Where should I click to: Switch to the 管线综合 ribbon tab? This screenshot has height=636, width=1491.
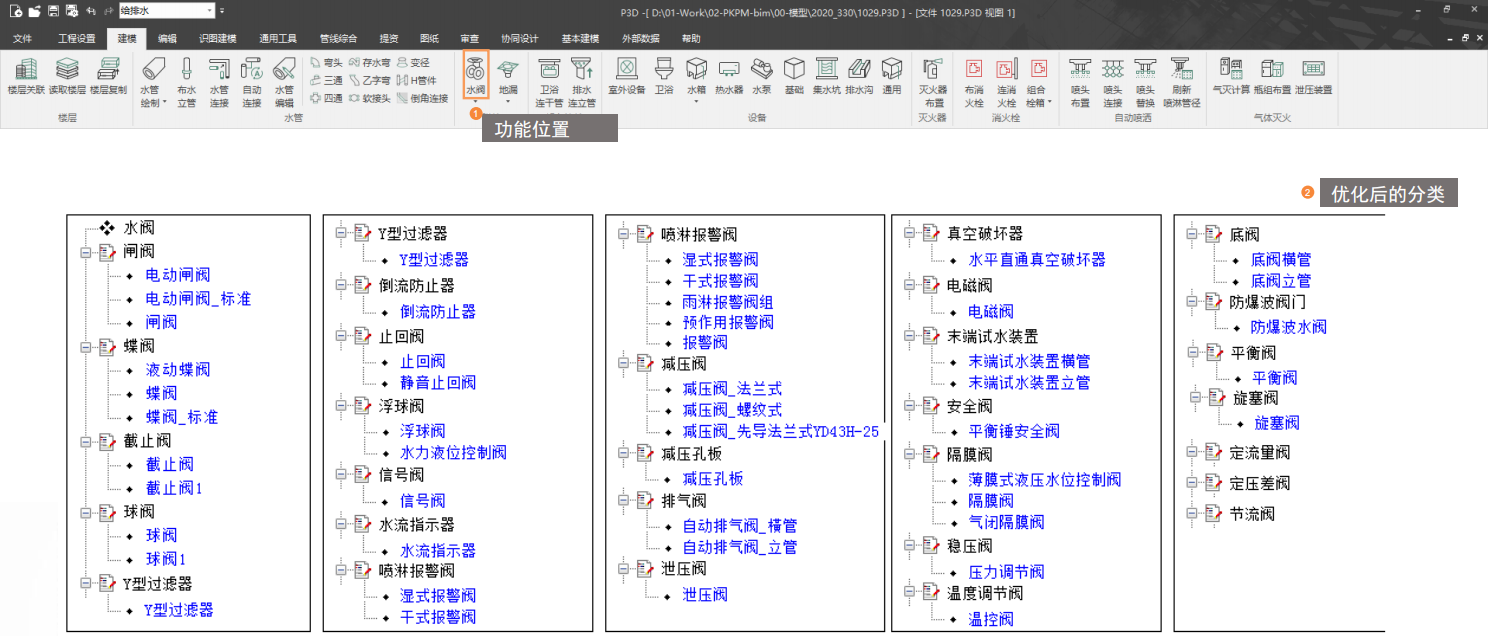(x=337, y=39)
